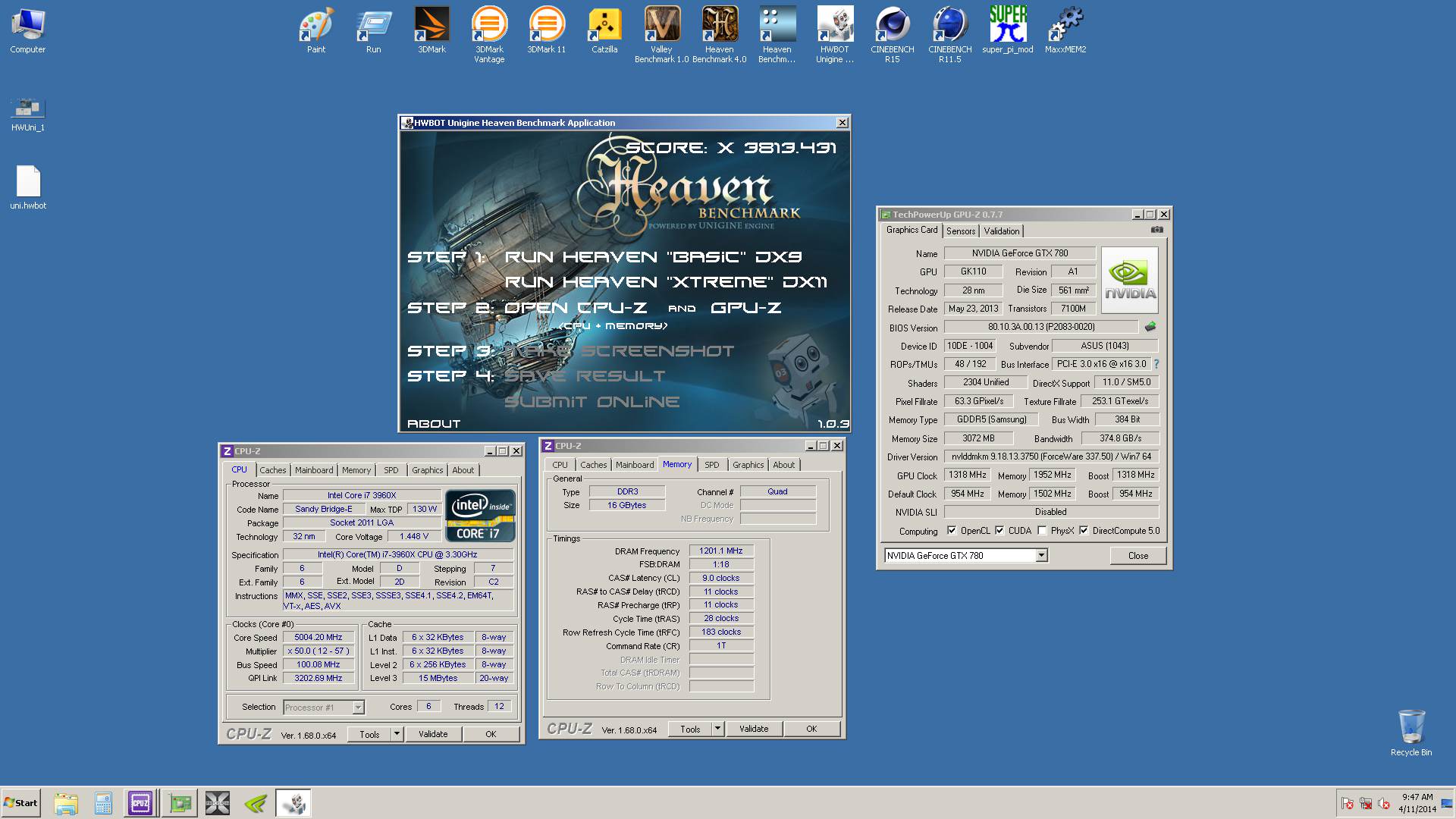Launch the 3DMark desktop icon
This screenshot has width=1456, height=819.
[431, 30]
